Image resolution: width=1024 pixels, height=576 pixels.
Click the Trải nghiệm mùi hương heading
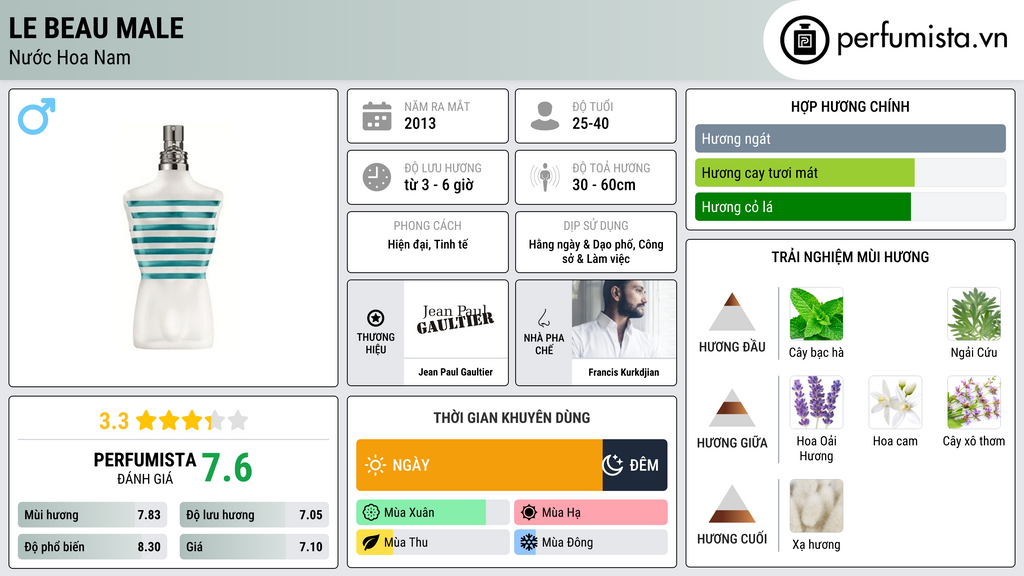click(x=850, y=257)
